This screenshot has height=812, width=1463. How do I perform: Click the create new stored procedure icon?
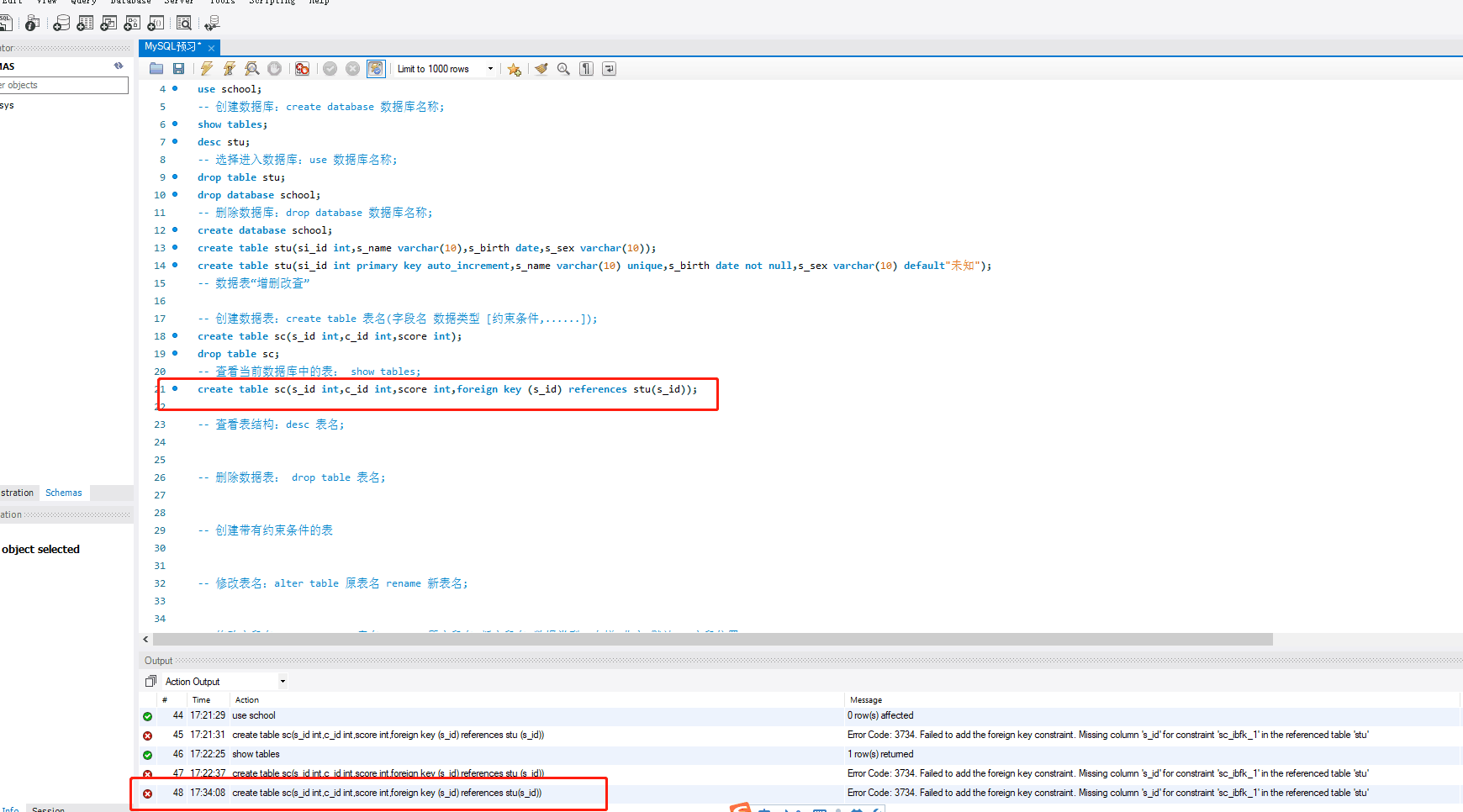coord(132,23)
